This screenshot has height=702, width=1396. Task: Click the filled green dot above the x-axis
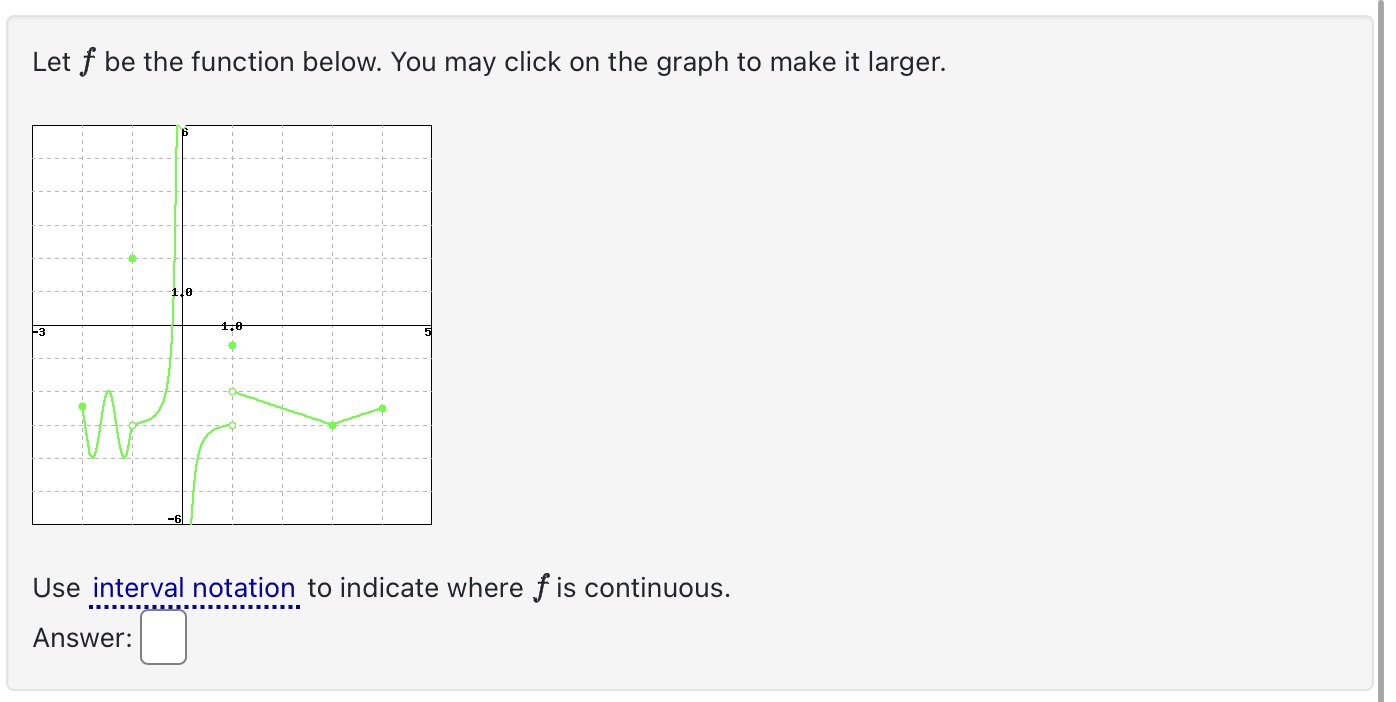coord(132,258)
